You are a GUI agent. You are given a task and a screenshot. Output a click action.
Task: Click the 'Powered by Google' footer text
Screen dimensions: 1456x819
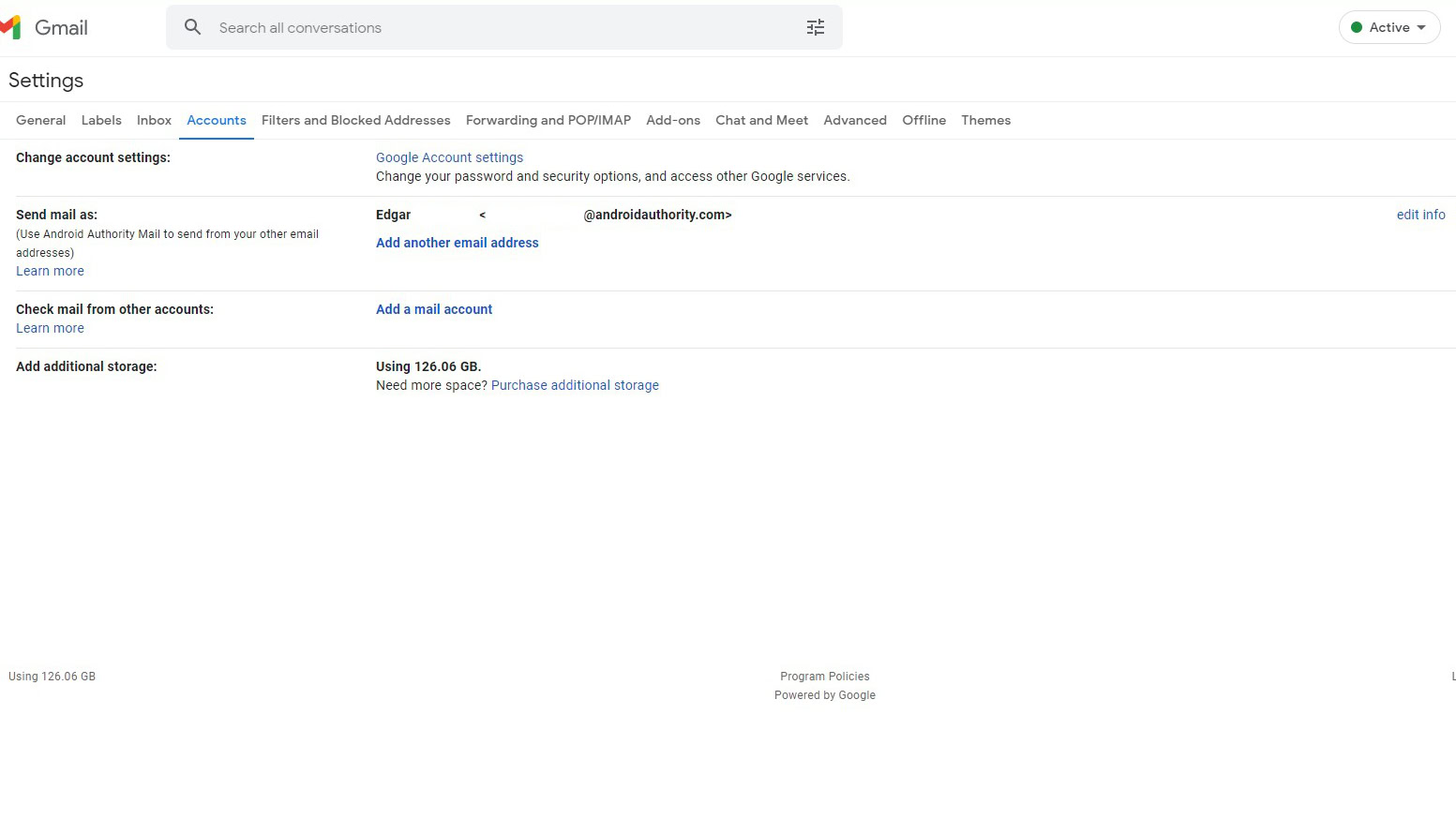[825, 695]
